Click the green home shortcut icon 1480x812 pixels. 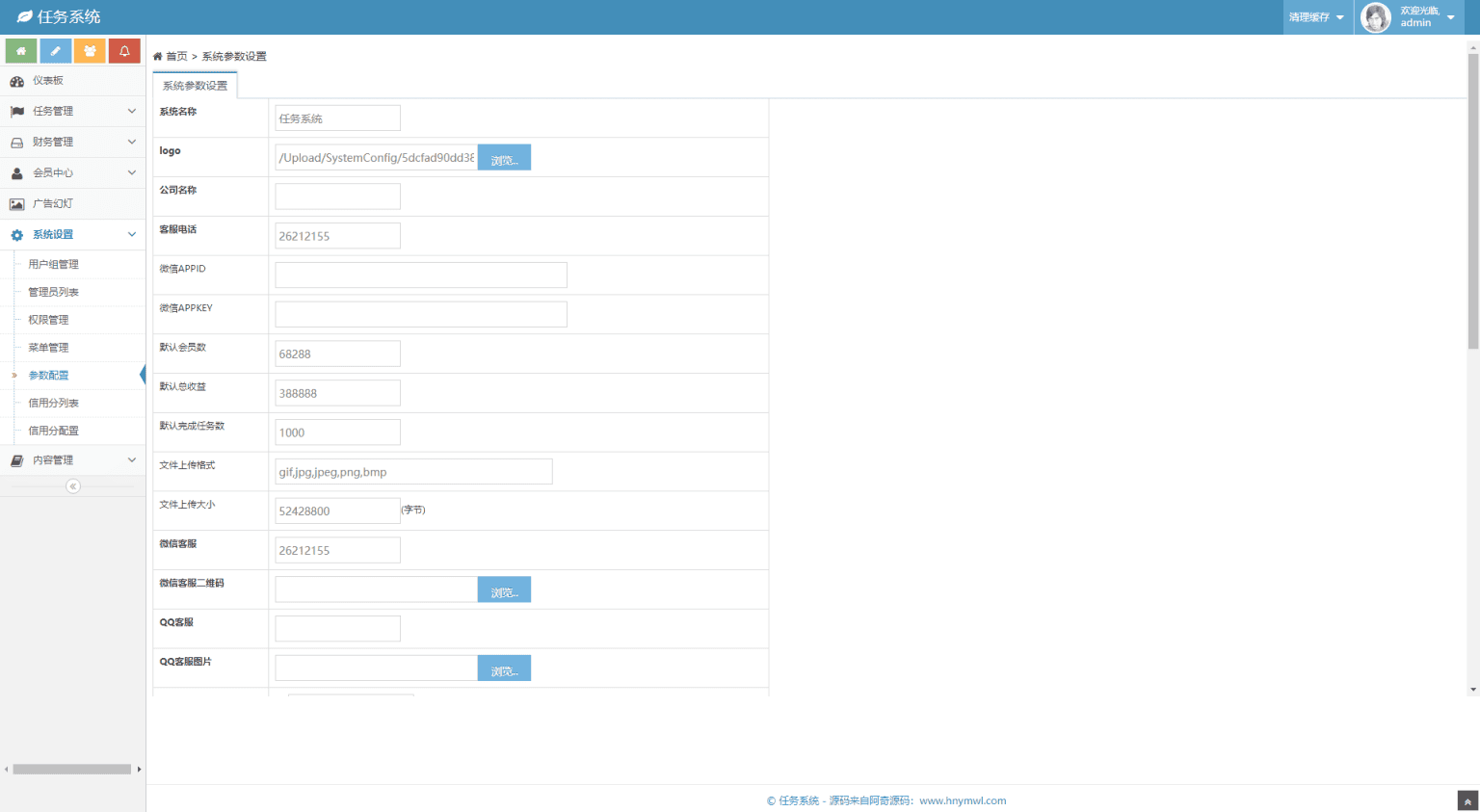[21, 51]
